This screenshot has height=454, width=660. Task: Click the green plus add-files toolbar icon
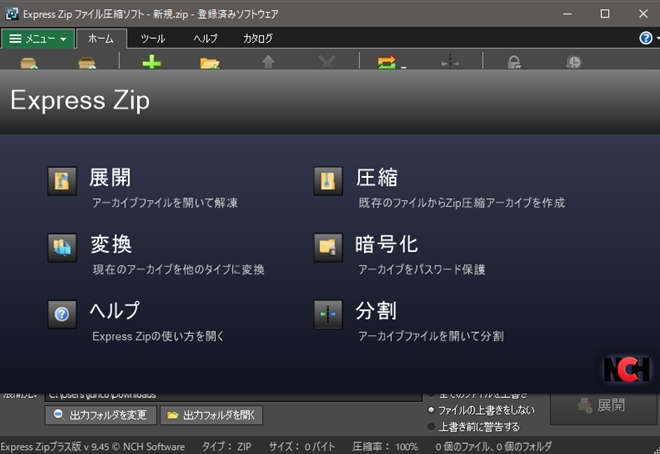point(152,62)
